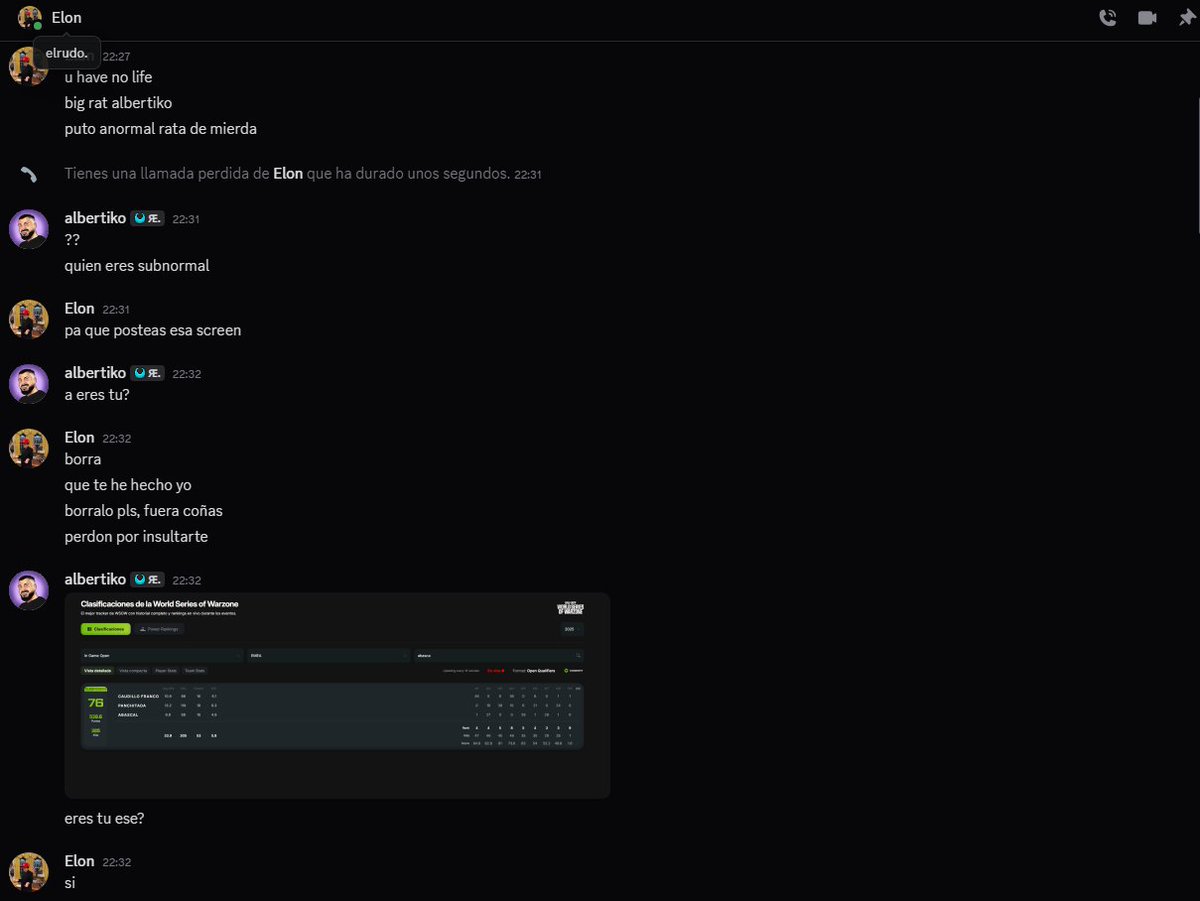Select the '??' message

point(72,240)
